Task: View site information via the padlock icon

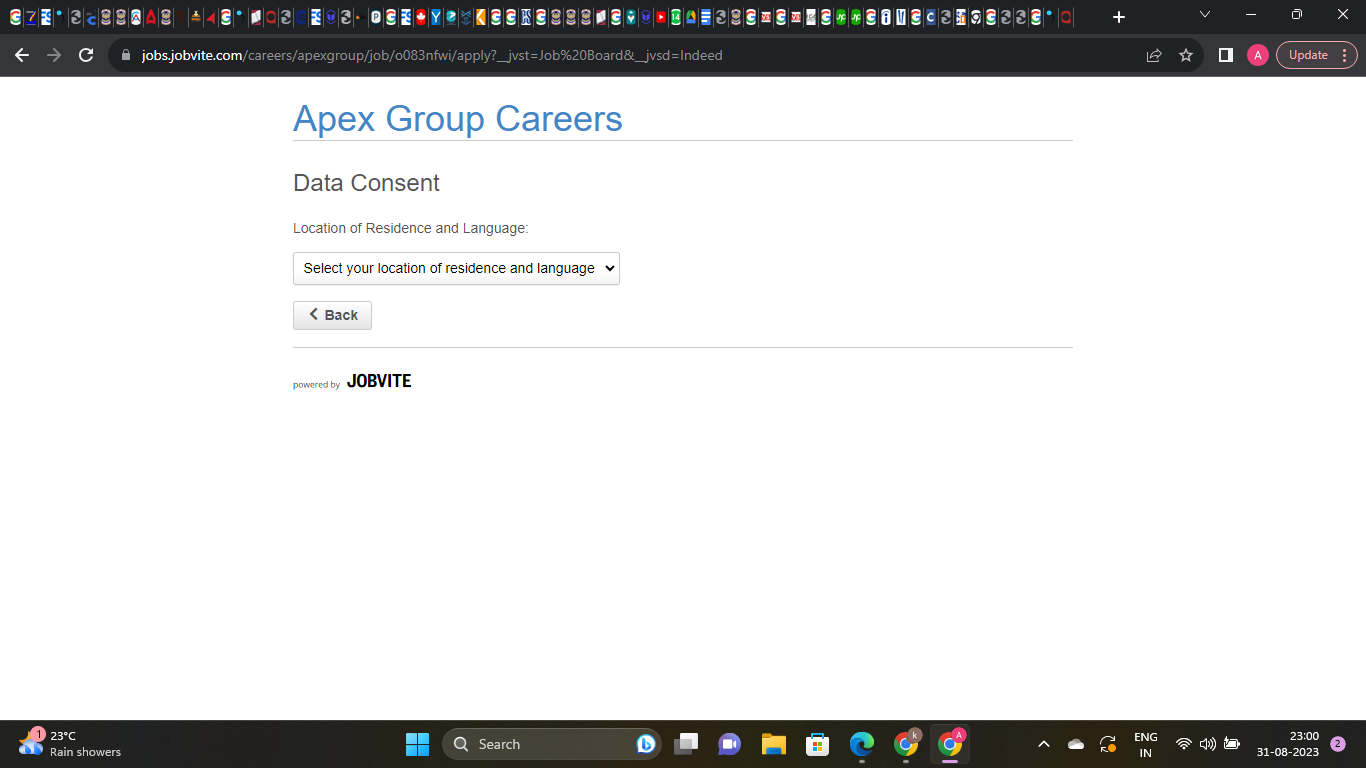Action: click(126, 55)
